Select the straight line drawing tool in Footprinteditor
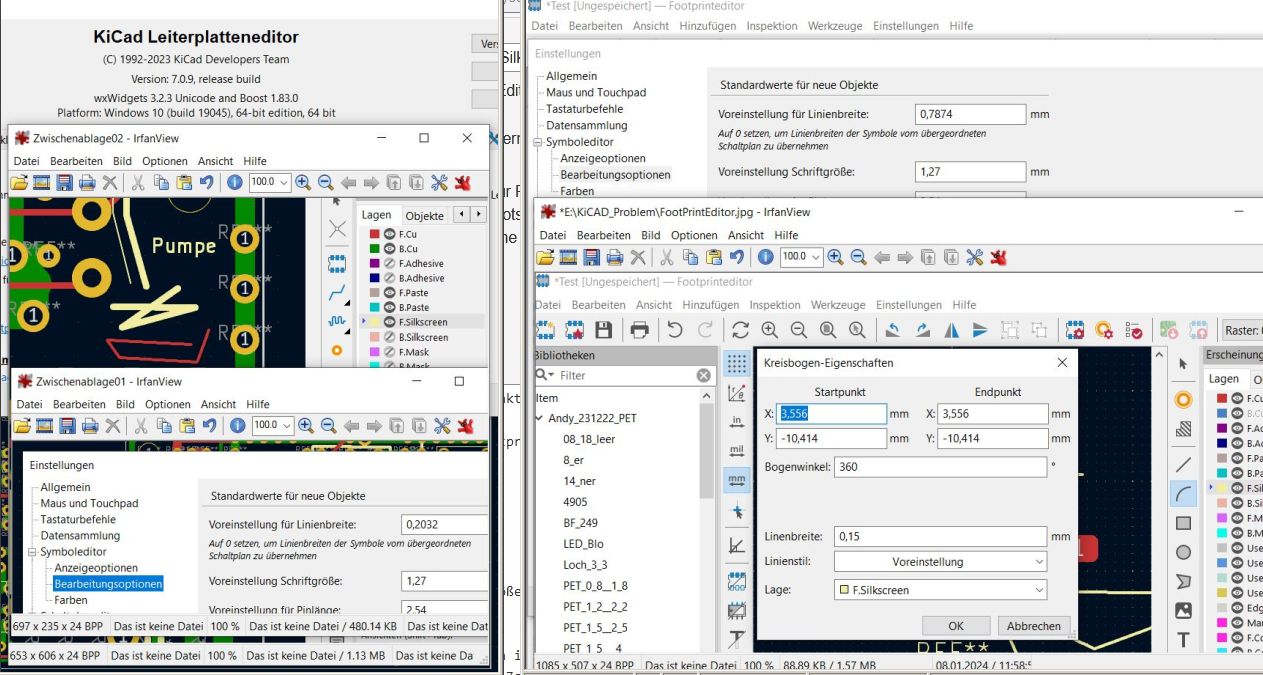The image size is (1263, 675). (x=1183, y=464)
